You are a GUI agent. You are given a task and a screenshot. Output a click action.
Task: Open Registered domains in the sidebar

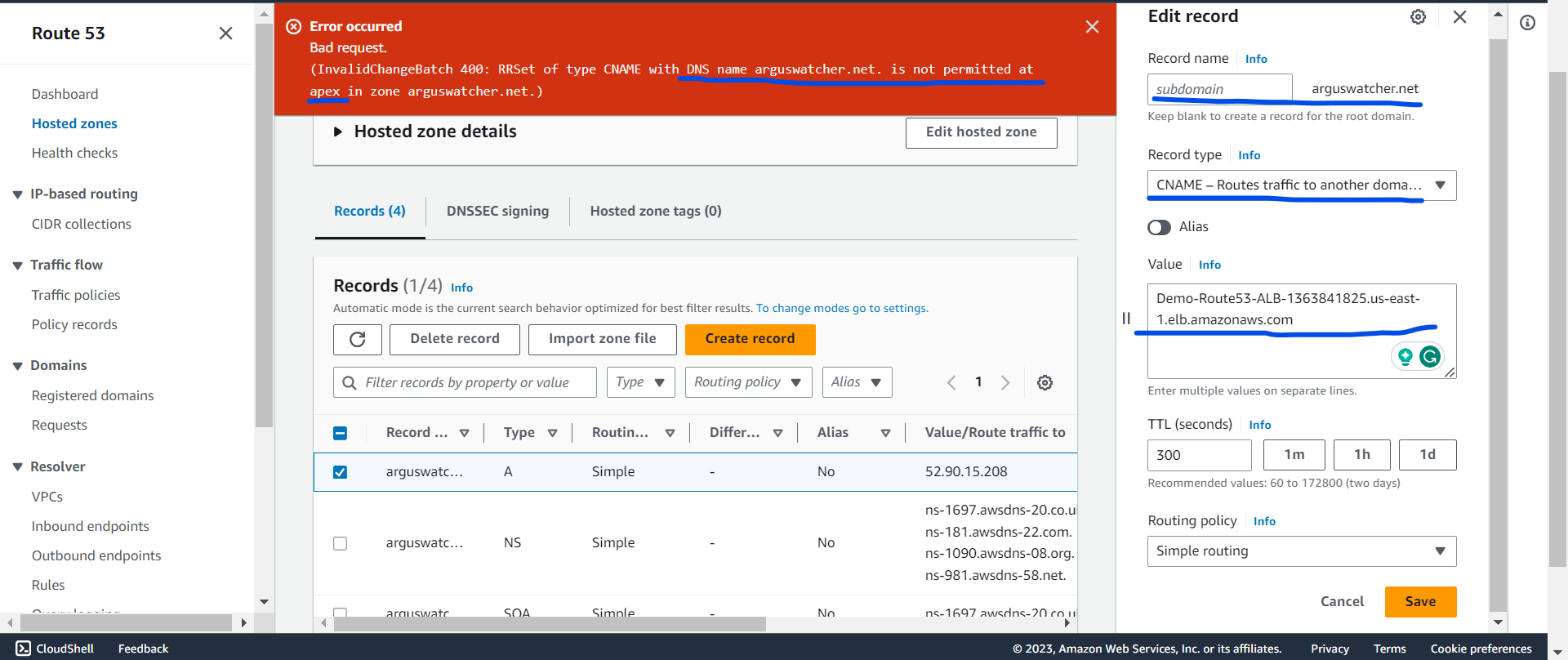[92, 395]
